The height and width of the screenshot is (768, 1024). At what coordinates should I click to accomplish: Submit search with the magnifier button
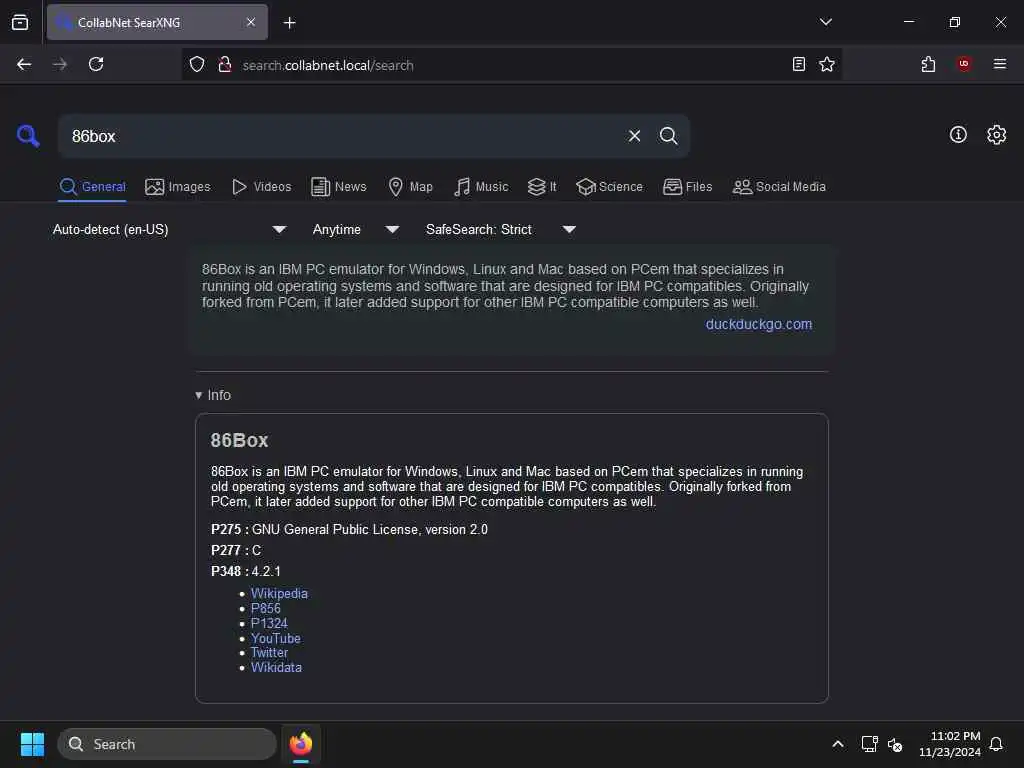pyautogui.click(x=668, y=136)
